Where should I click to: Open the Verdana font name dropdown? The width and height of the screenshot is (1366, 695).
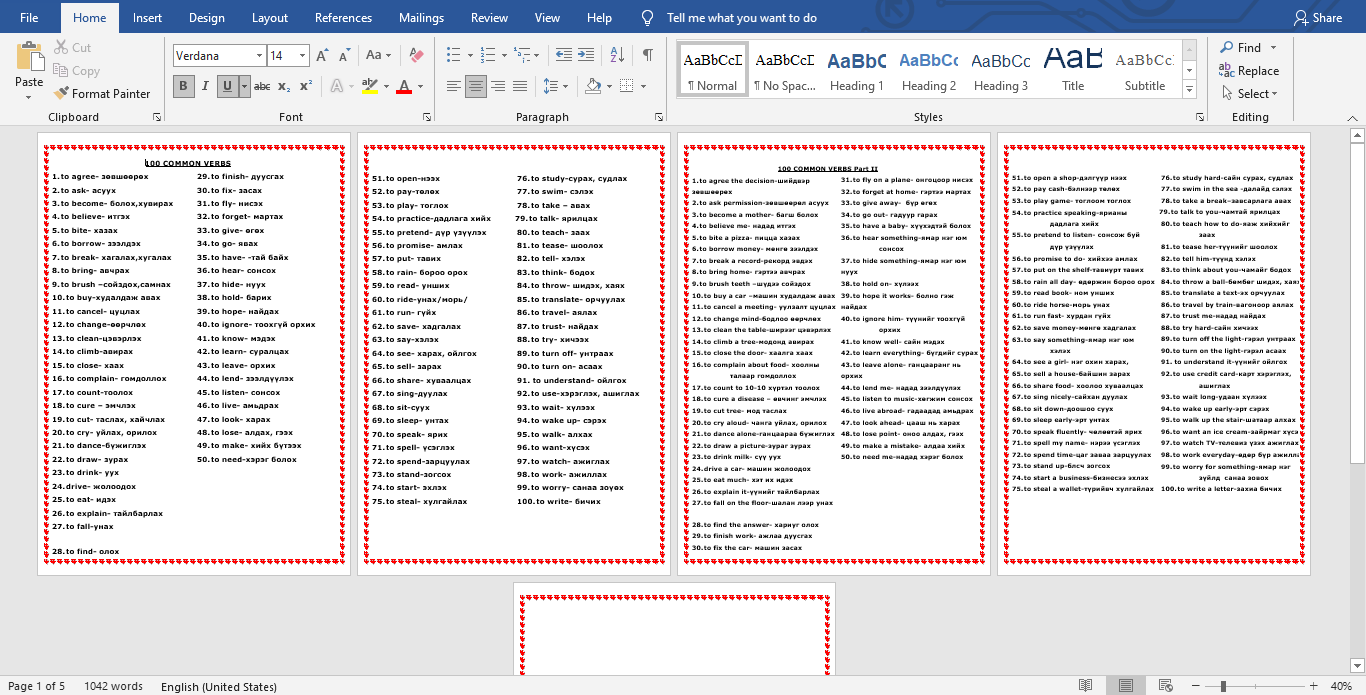[x=259, y=56]
